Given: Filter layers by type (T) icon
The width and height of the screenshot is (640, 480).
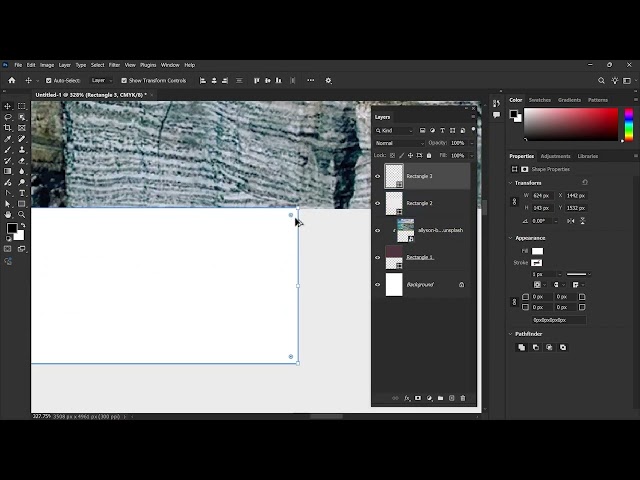Looking at the screenshot, I should coord(442,131).
